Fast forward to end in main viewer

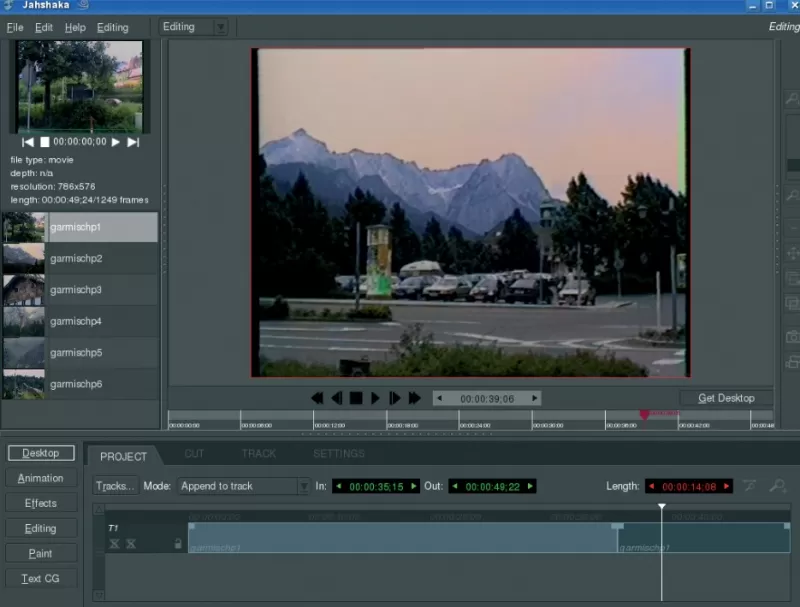click(414, 398)
